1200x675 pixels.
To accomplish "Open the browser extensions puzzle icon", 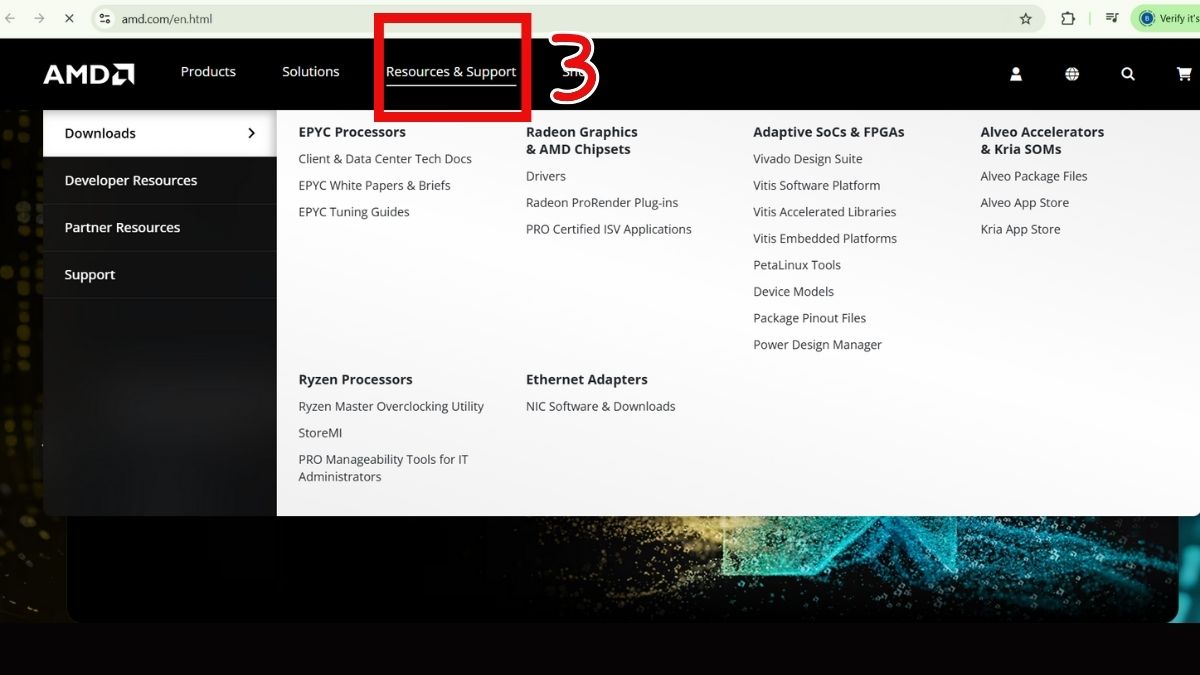I will pos(1068,19).
